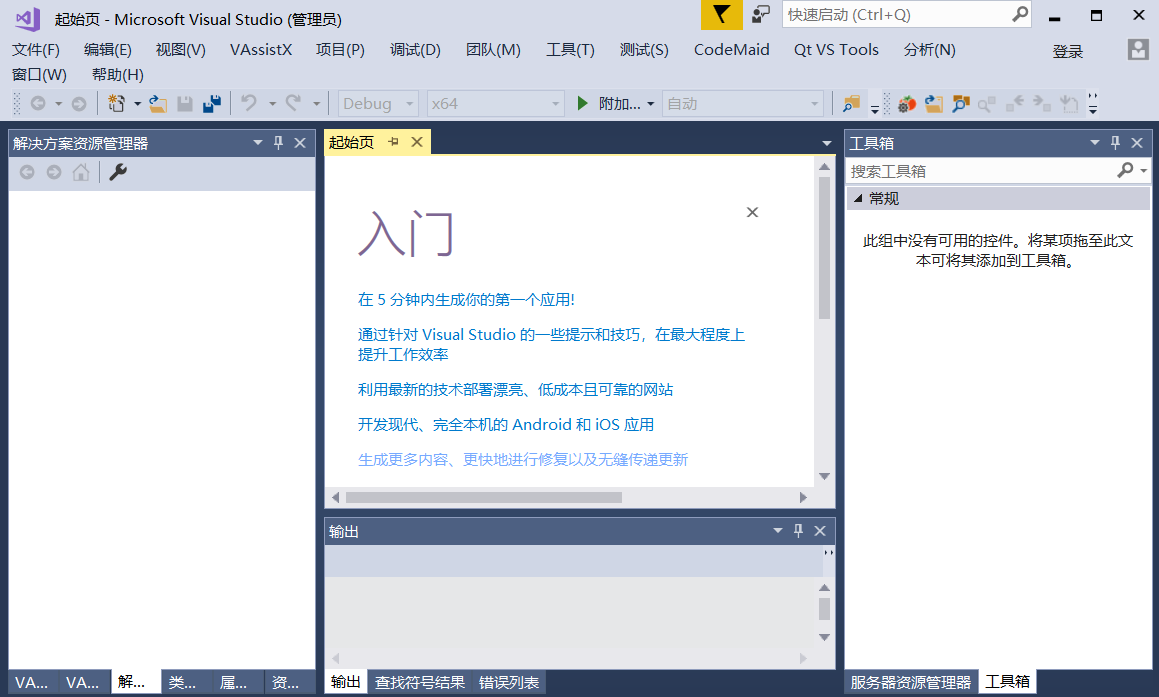Collapse the 常规 toolbox group
The width and height of the screenshot is (1159, 697).
click(x=858, y=198)
